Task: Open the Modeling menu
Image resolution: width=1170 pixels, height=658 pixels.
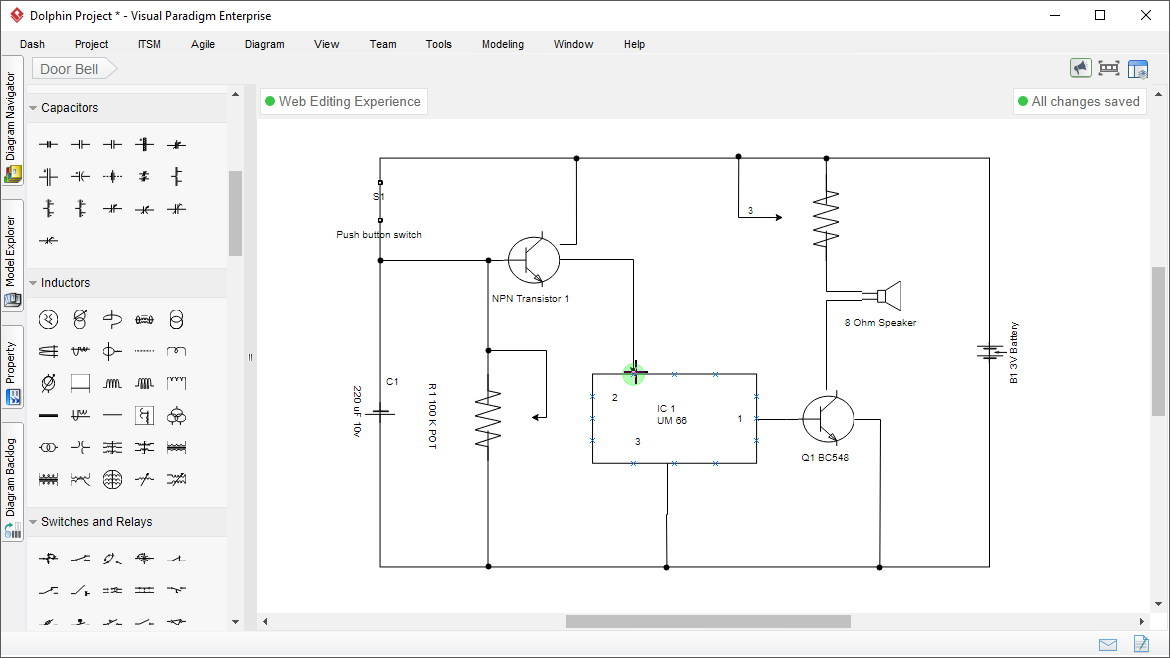Action: coord(502,44)
